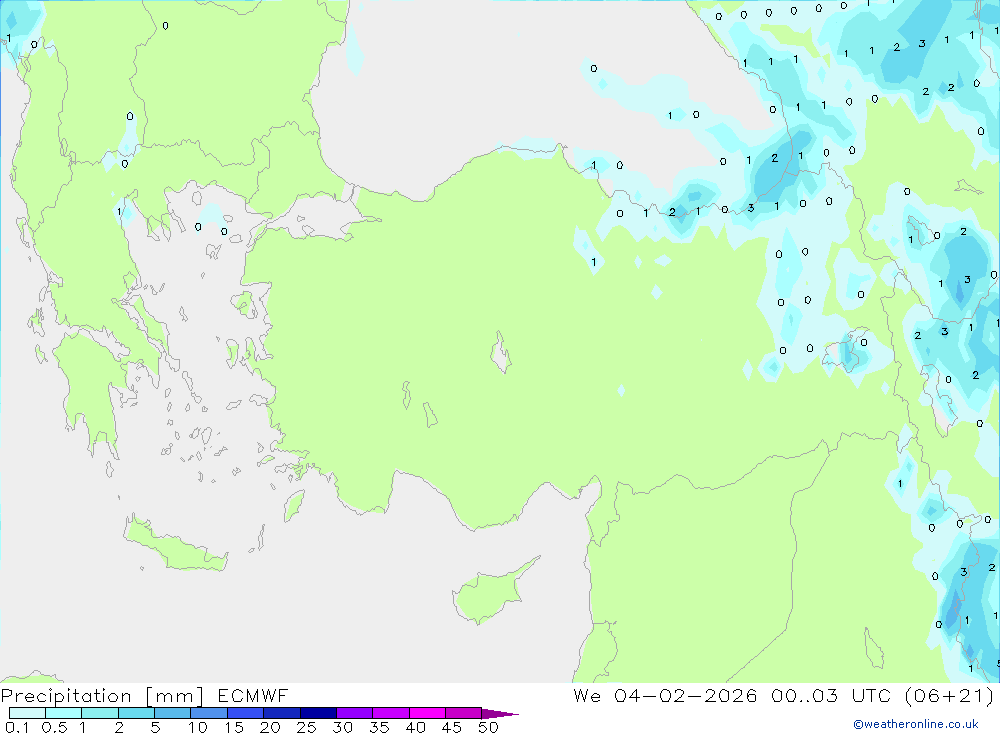Select the 35–40 mm legend color swatch

391,713
